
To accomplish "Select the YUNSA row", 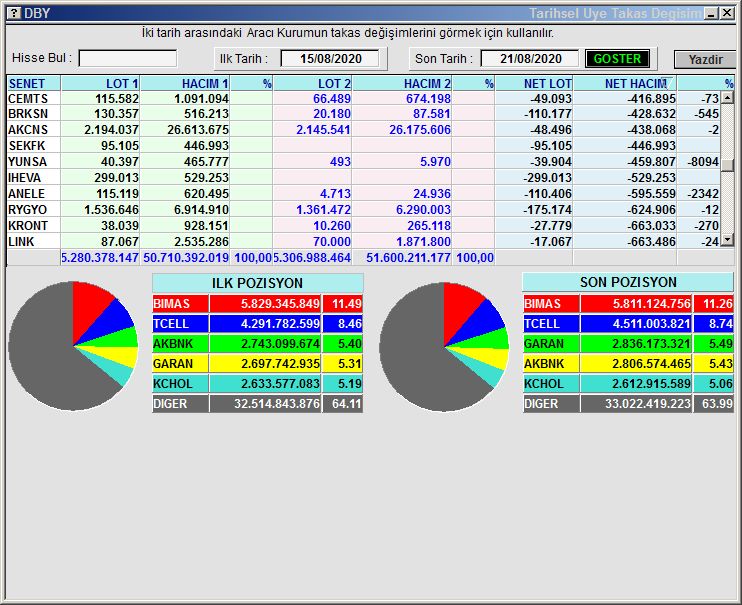I will click(x=363, y=162).
